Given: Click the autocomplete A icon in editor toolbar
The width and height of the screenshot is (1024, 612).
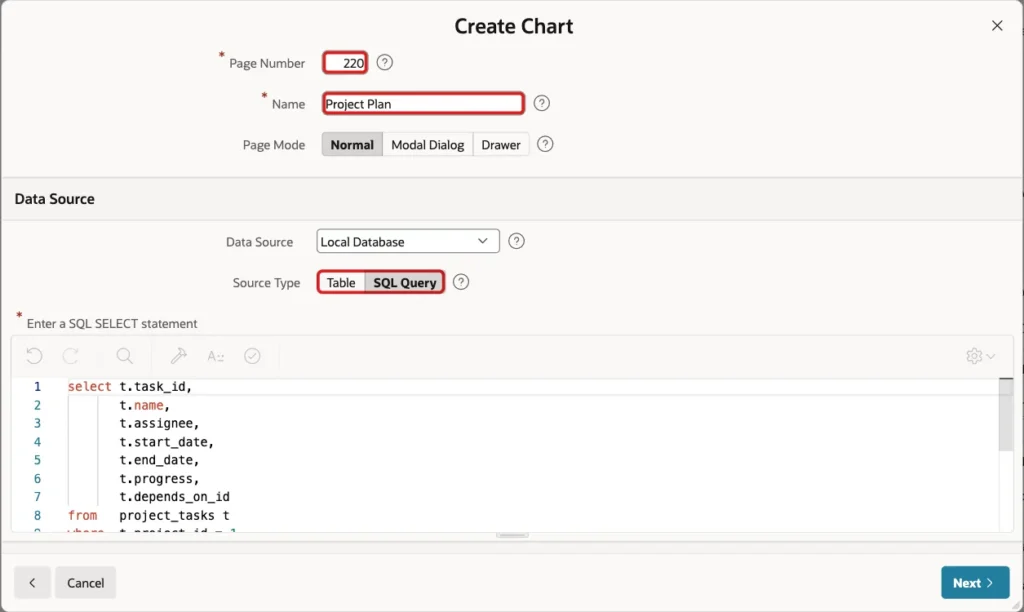Looking at the screenshot, I should point(216,356).
